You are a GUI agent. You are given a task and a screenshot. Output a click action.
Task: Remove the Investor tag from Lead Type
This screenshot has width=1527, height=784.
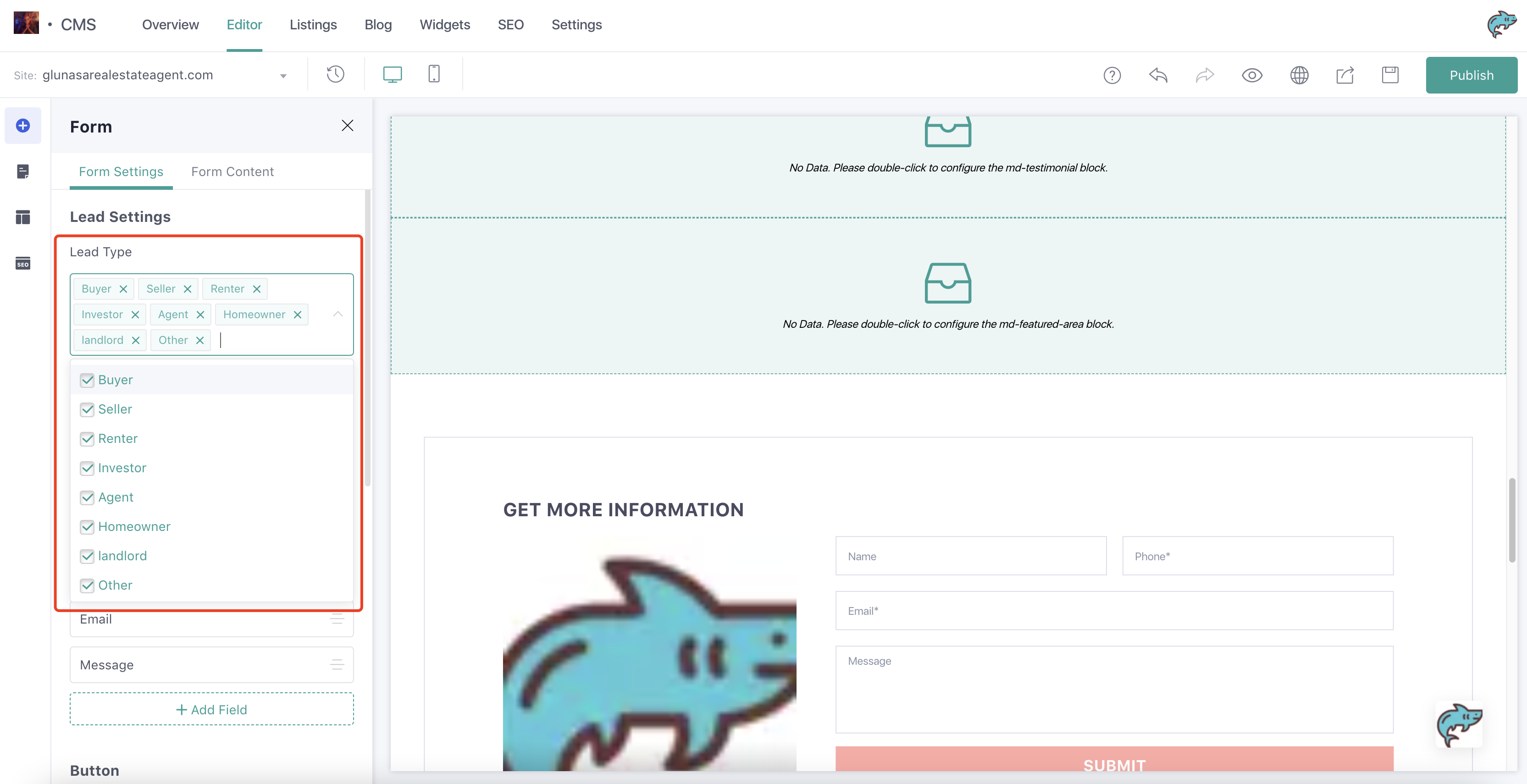point(135,315)
